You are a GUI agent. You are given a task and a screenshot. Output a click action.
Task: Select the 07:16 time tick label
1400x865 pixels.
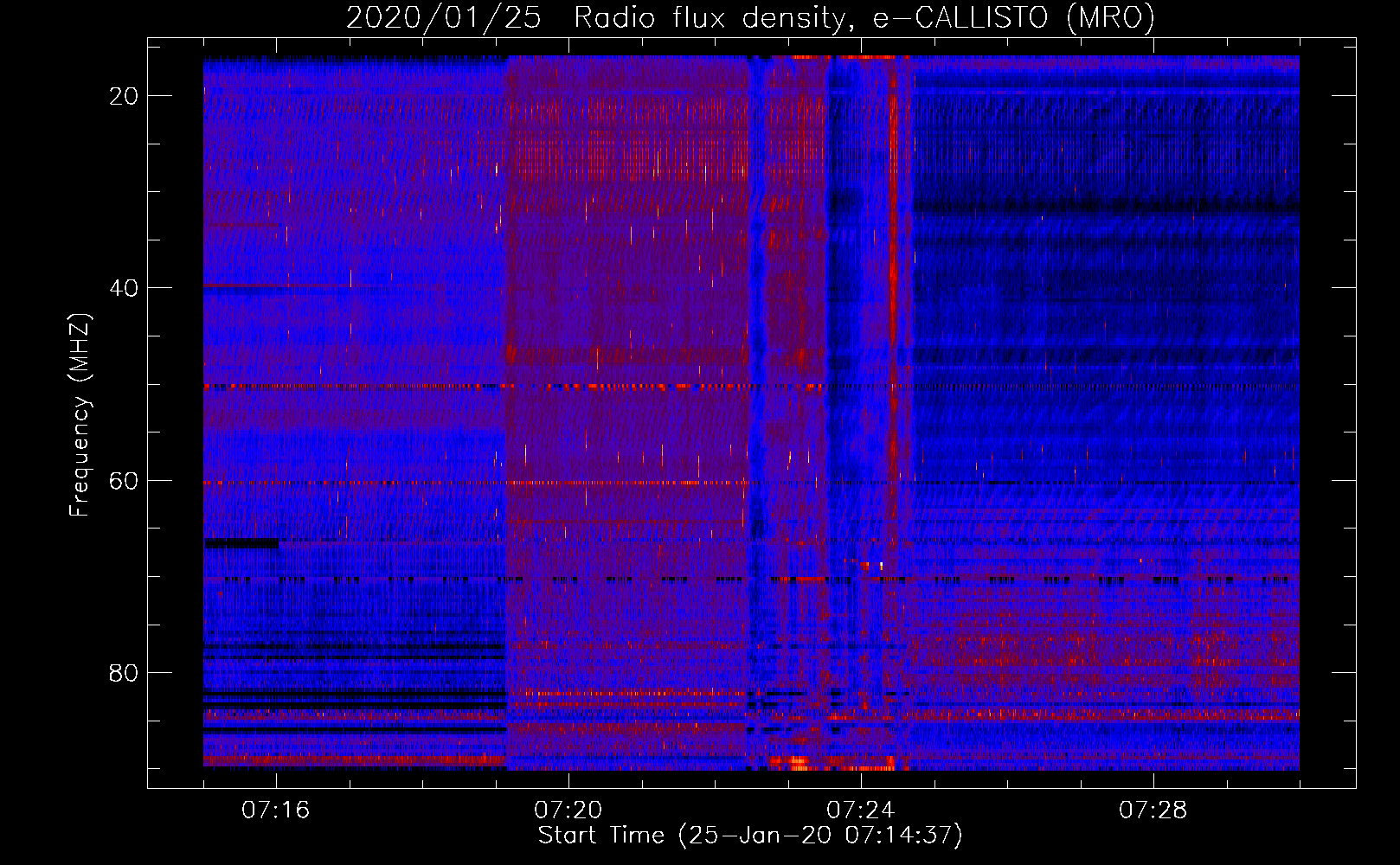coord(275,811)
